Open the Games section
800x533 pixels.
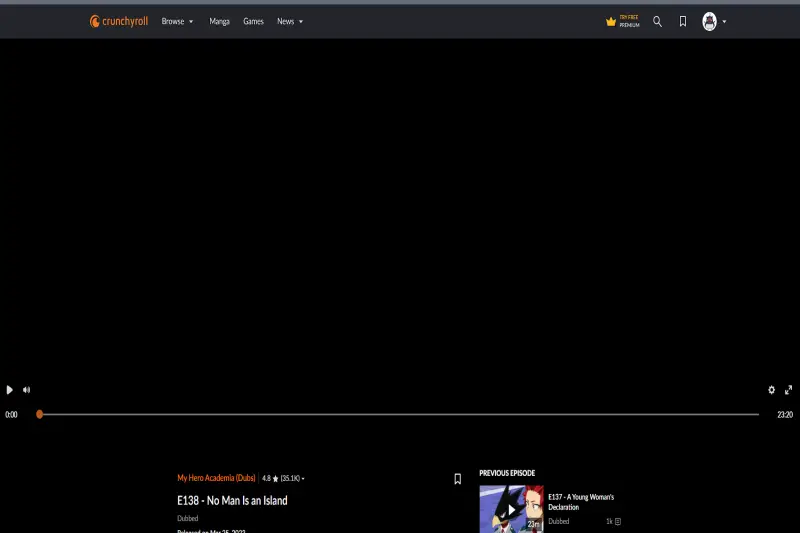253,21
